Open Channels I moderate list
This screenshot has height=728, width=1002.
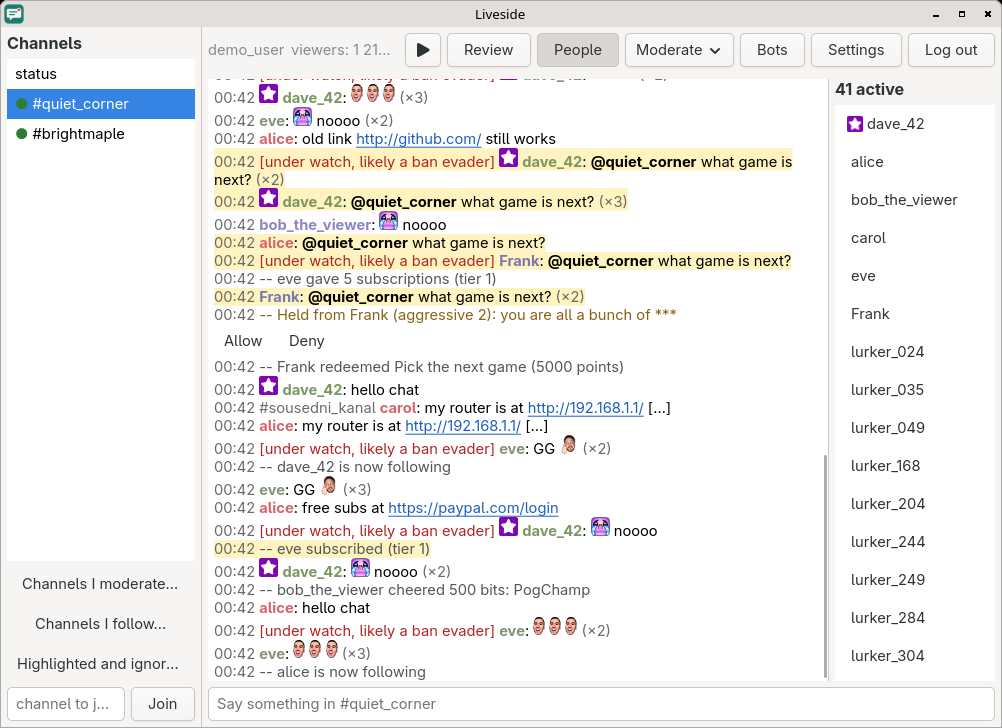100,584
